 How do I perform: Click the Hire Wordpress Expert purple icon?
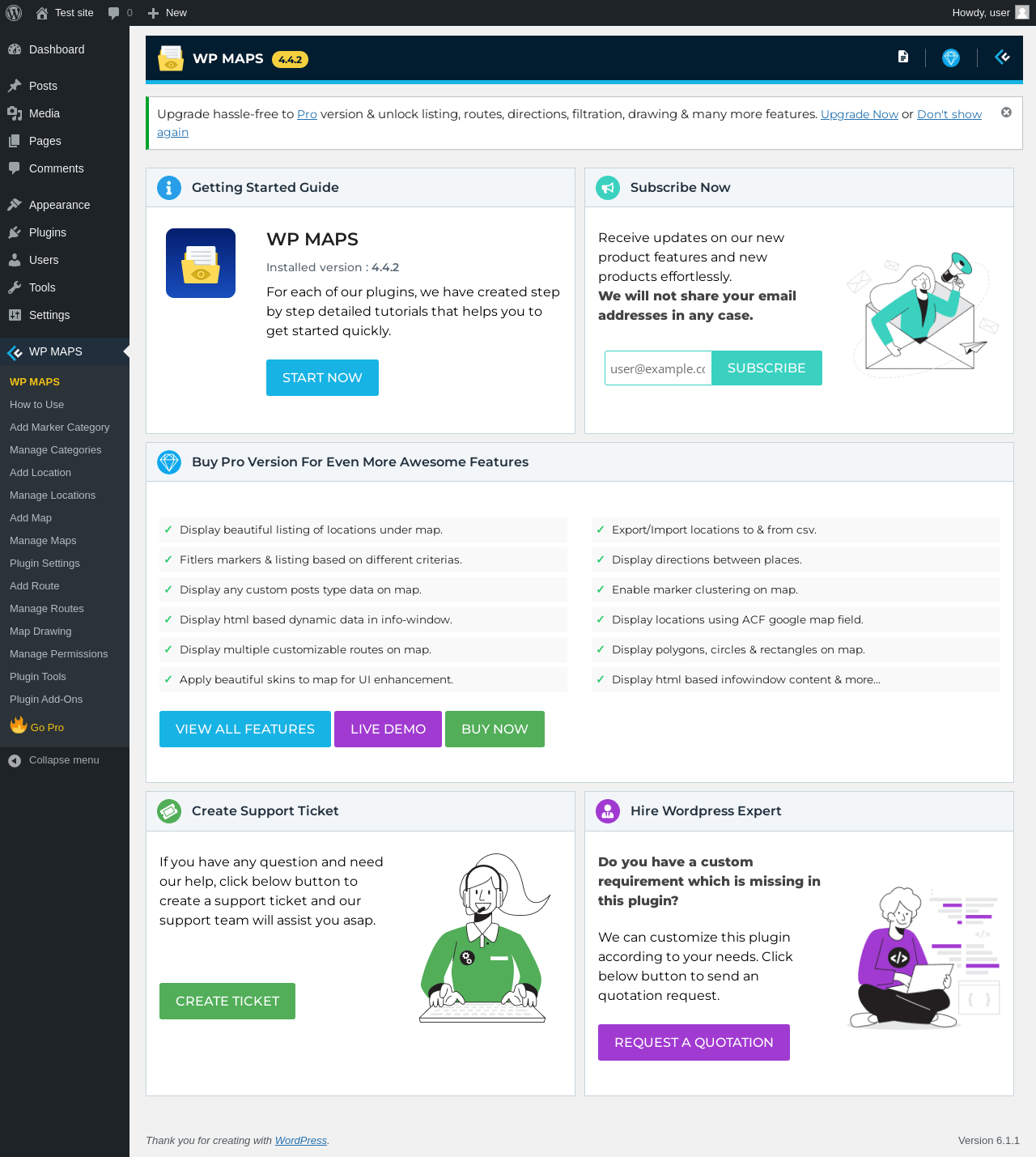point(608,811)
